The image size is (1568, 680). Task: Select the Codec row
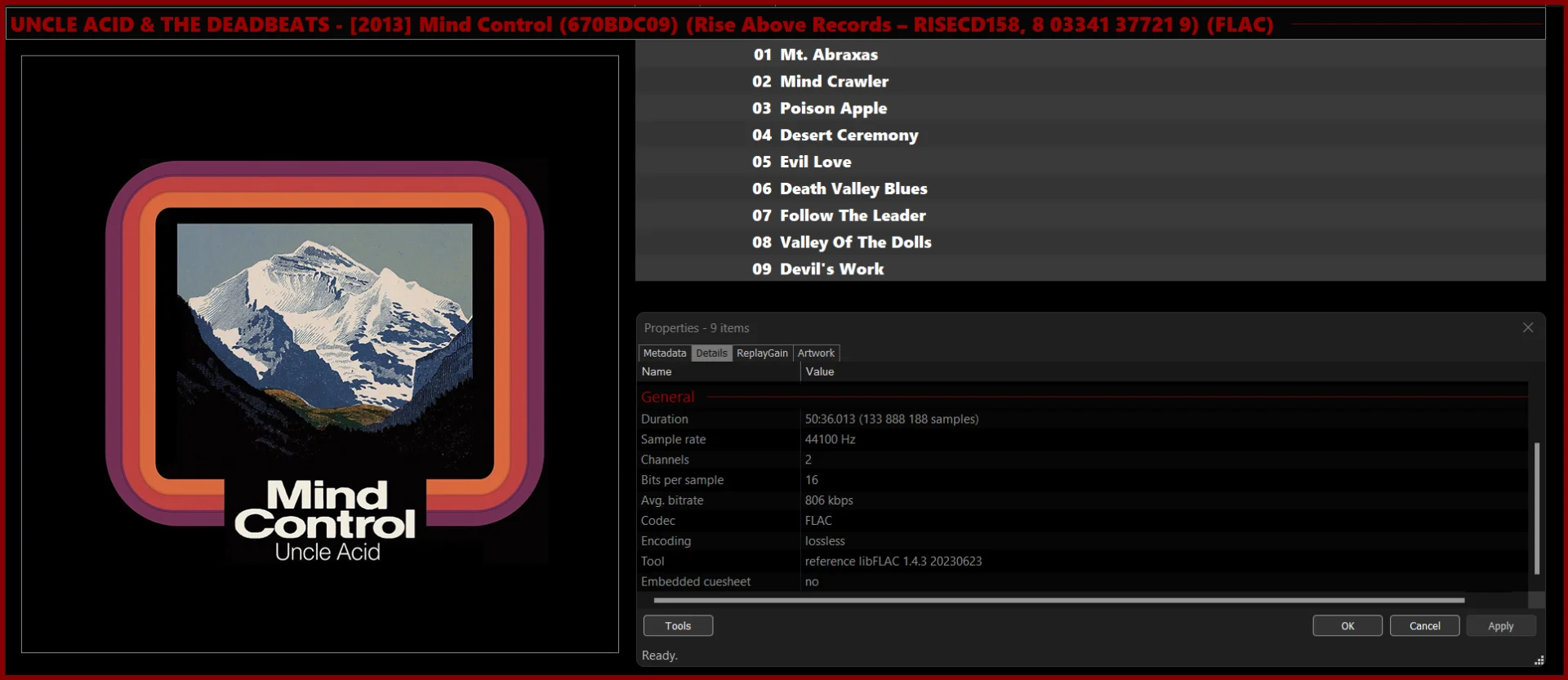pyautogui.click(x=1082, y=521)
